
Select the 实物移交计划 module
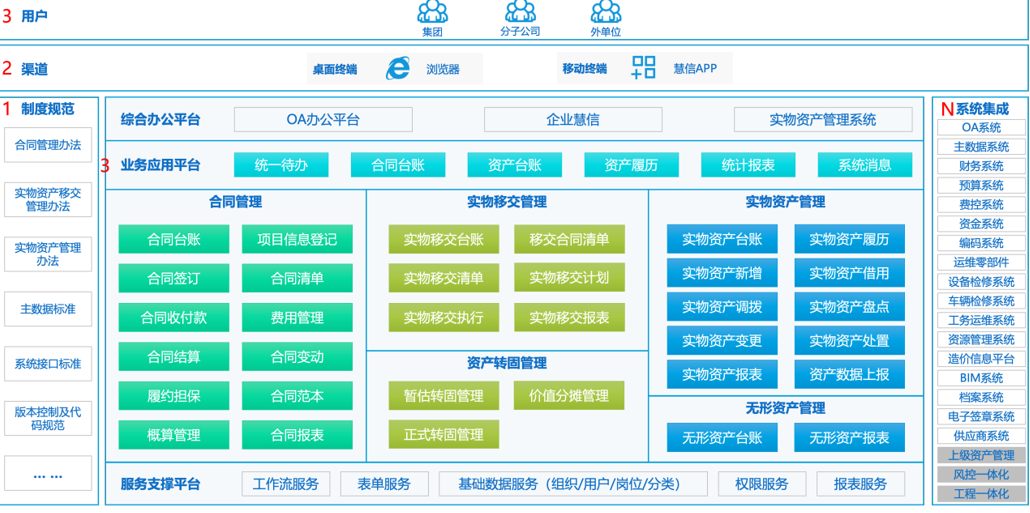tap(568, 278)
